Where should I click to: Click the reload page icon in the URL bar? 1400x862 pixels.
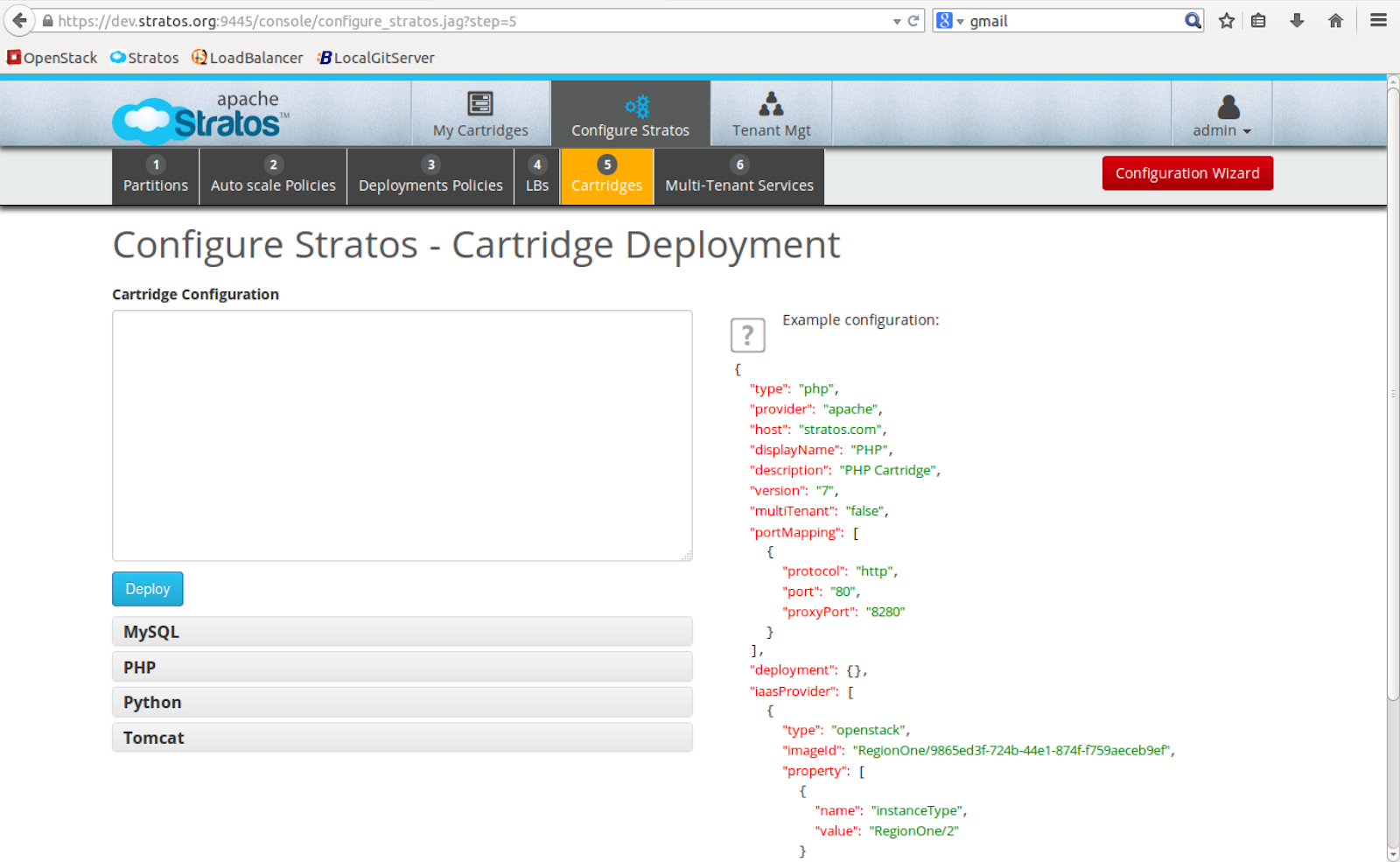tap(913, 21)
